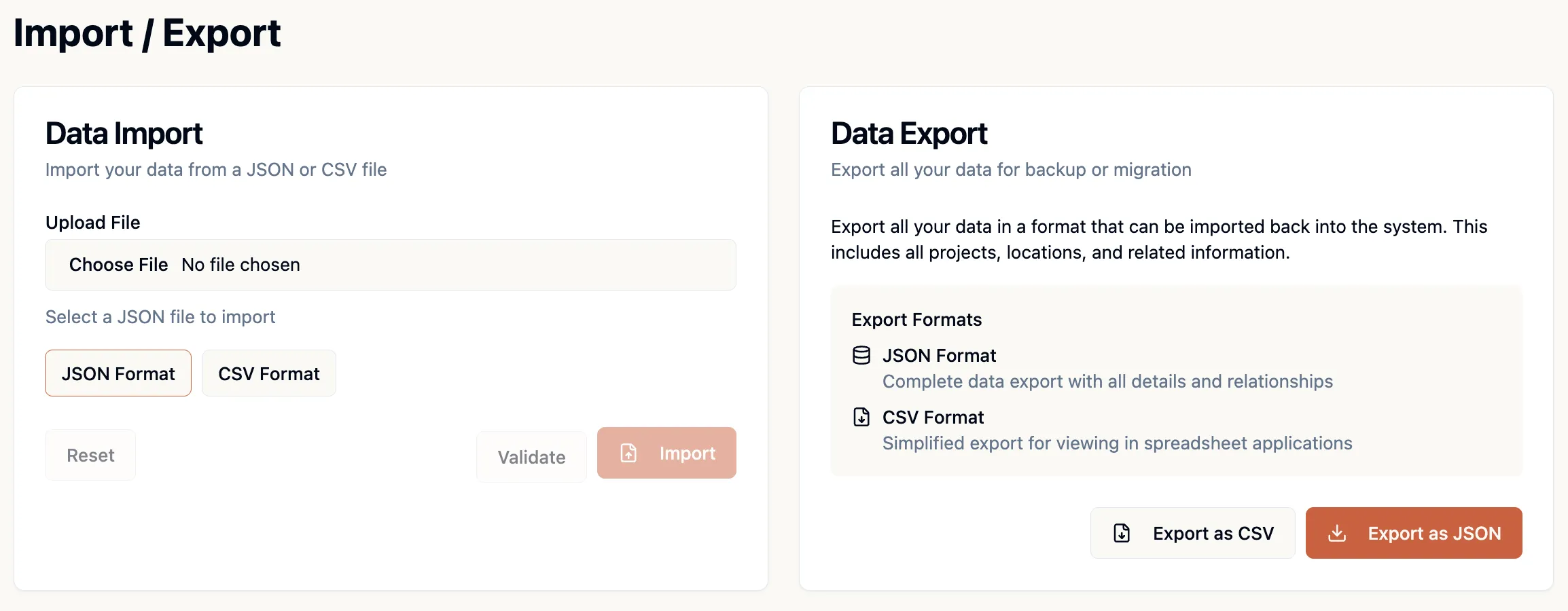
Task: Click Choose File to pick an import file
Action: tap(119, 265)
